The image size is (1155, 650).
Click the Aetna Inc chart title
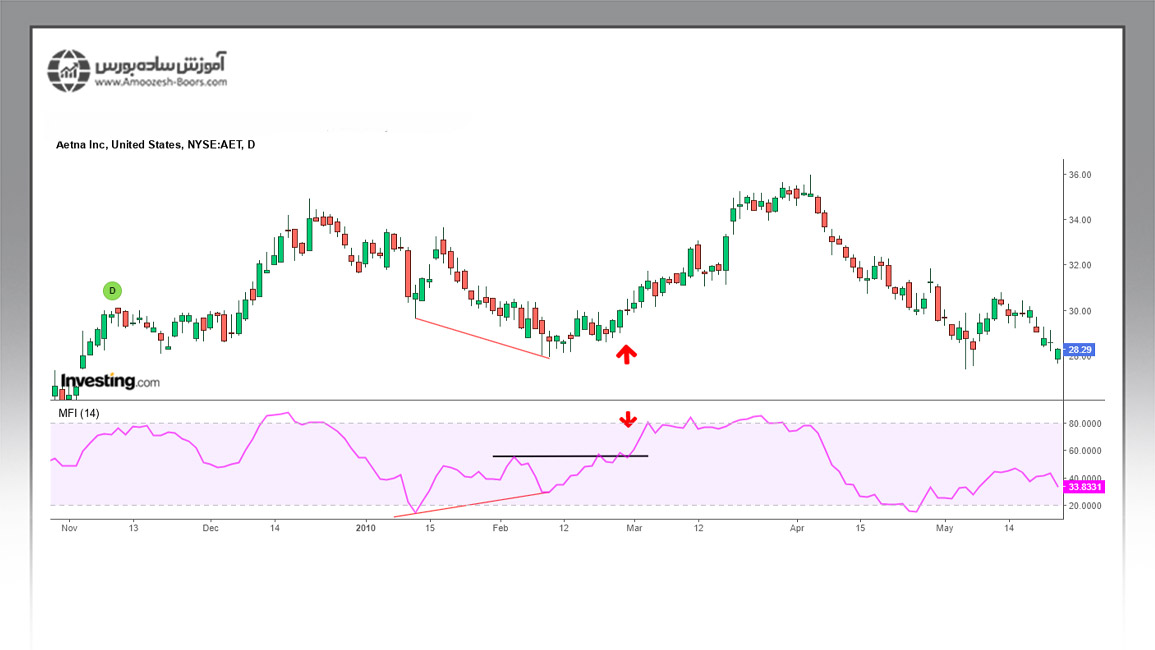click(x=155, y=145)
